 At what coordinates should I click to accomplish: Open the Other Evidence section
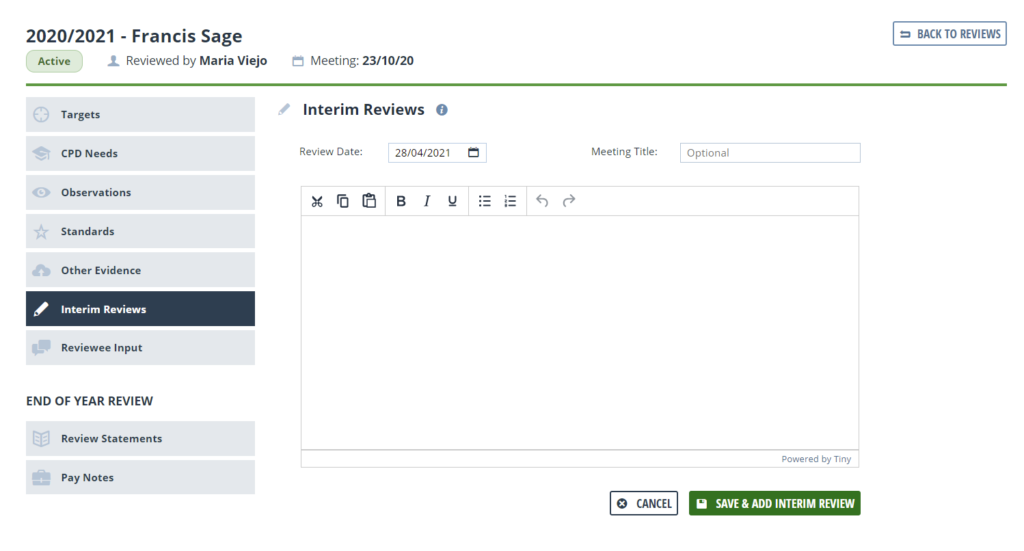coord(140,270)
